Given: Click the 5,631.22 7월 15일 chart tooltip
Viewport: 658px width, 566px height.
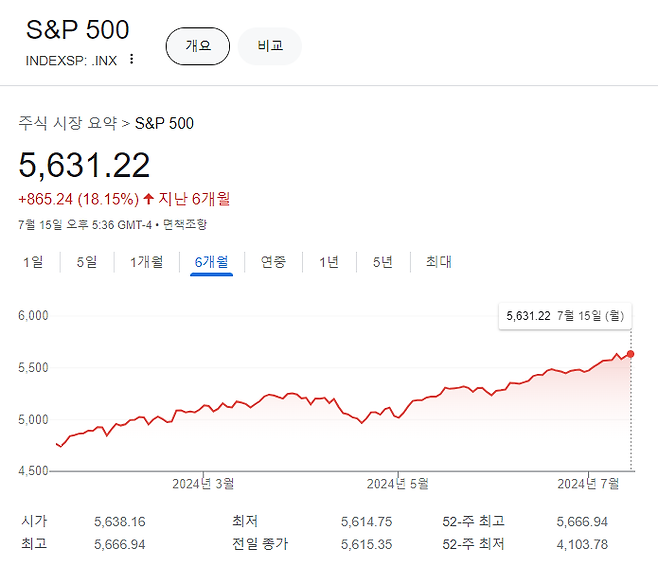Looking at the screenshot, I should click(565, 316).
